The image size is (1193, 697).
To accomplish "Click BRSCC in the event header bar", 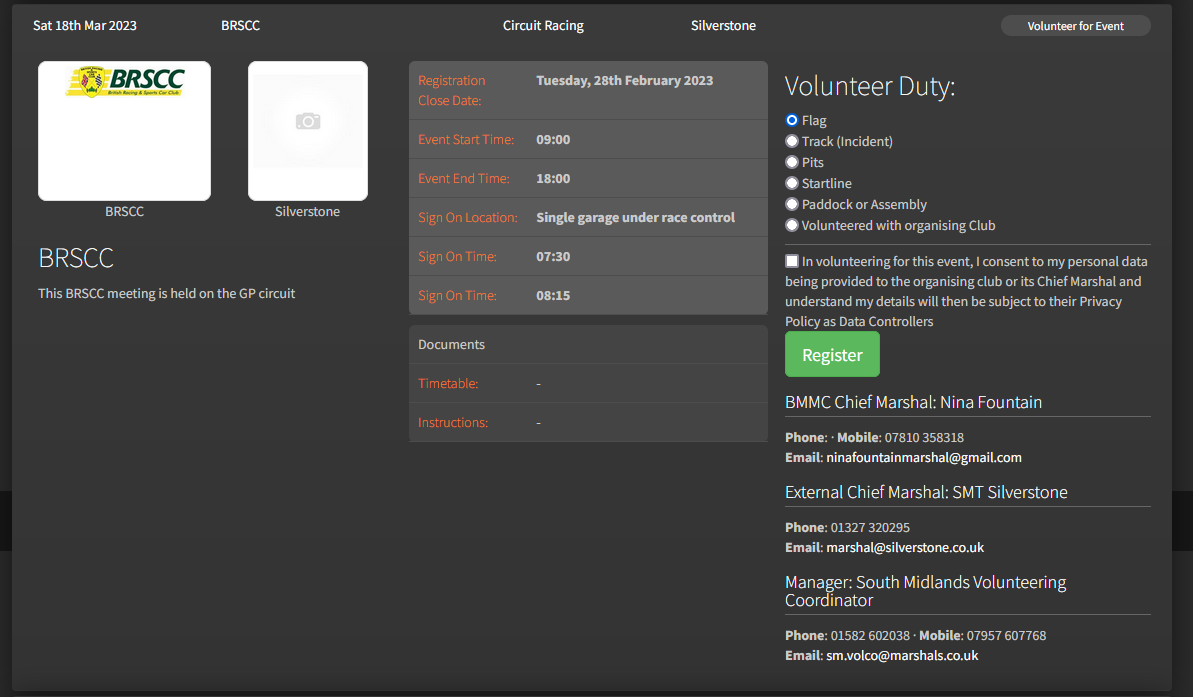I will click(240, 25).
